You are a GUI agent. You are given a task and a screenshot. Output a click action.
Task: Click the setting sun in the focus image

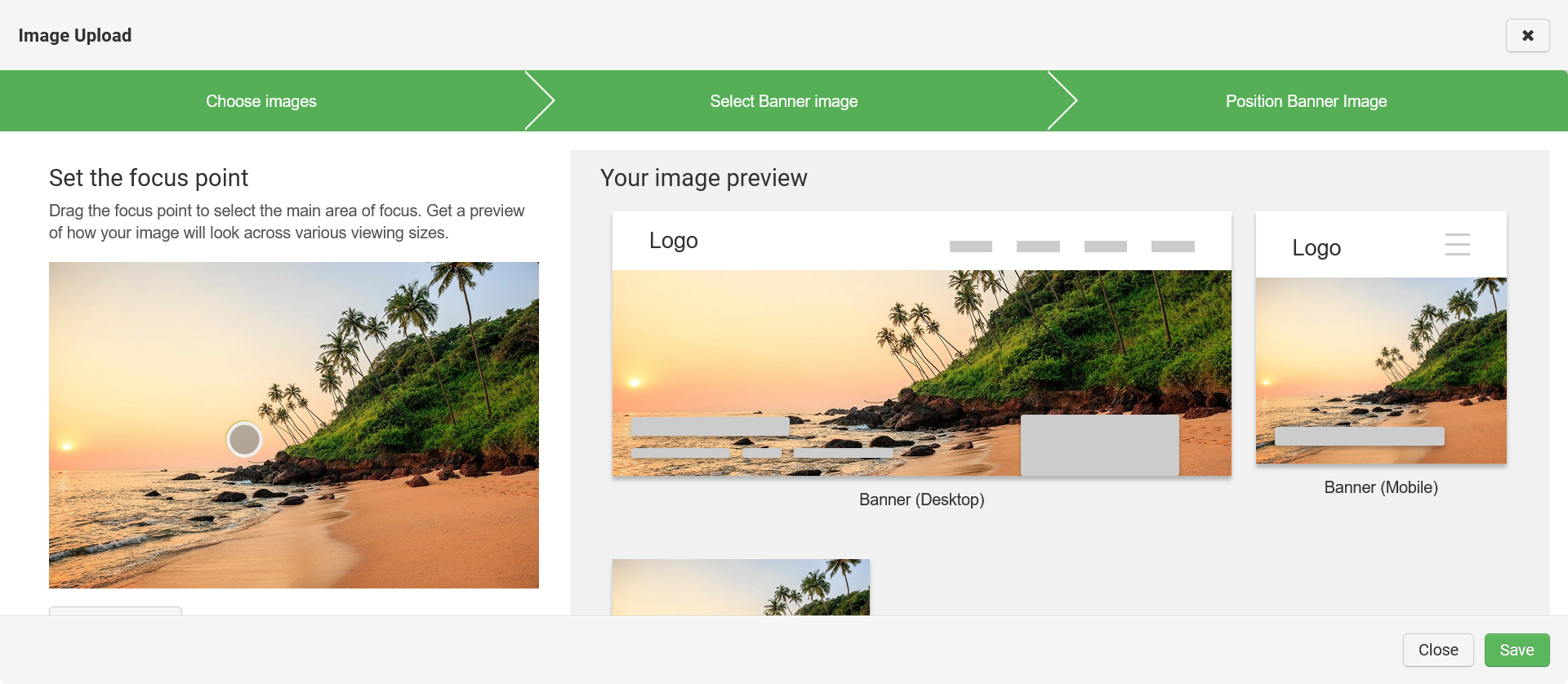67,446
